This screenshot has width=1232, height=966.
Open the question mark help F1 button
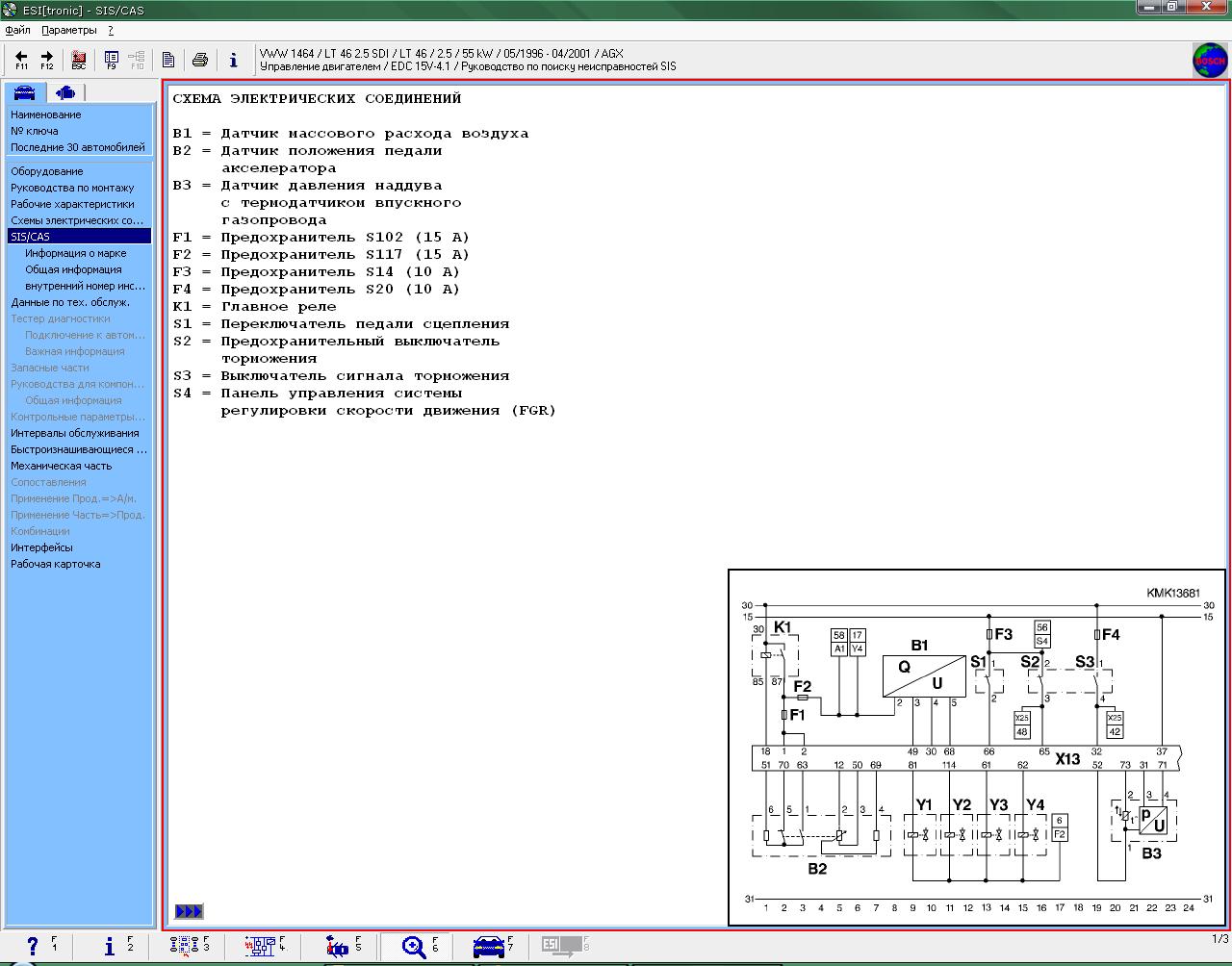tap(39, 947)
